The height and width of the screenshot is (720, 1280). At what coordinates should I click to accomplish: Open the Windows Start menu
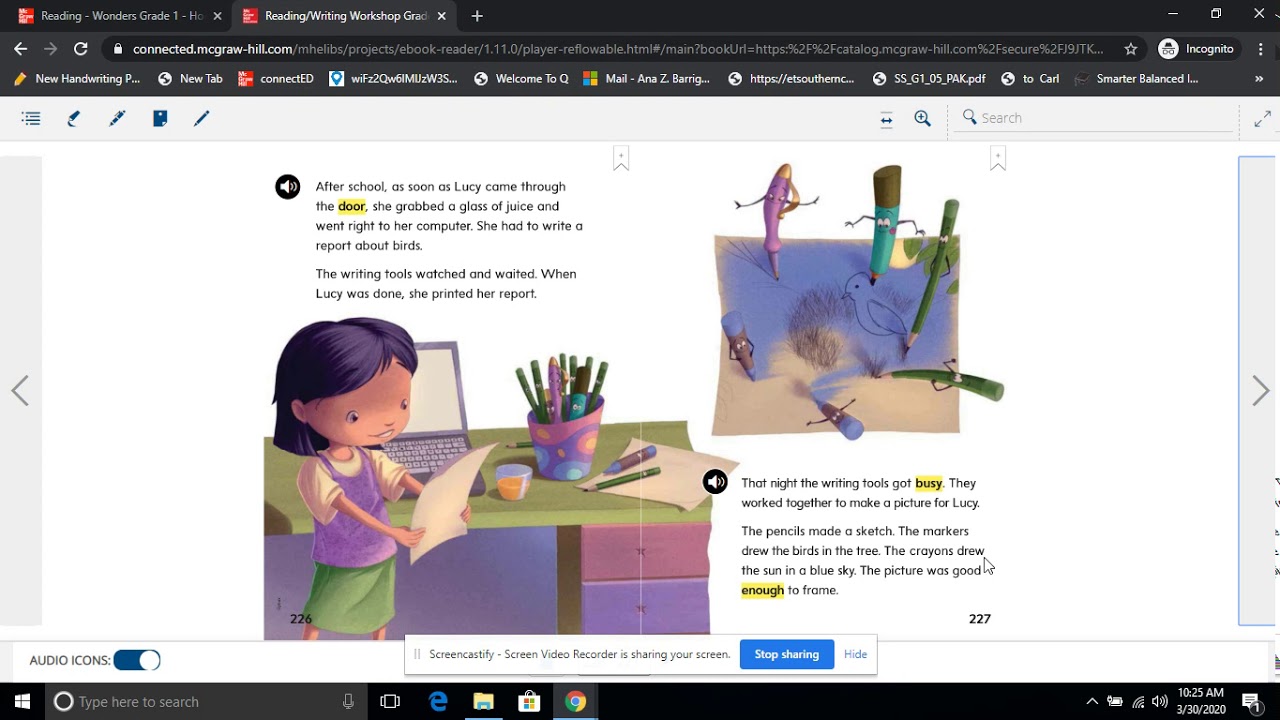pyautogui.click(x=22, y=702)
